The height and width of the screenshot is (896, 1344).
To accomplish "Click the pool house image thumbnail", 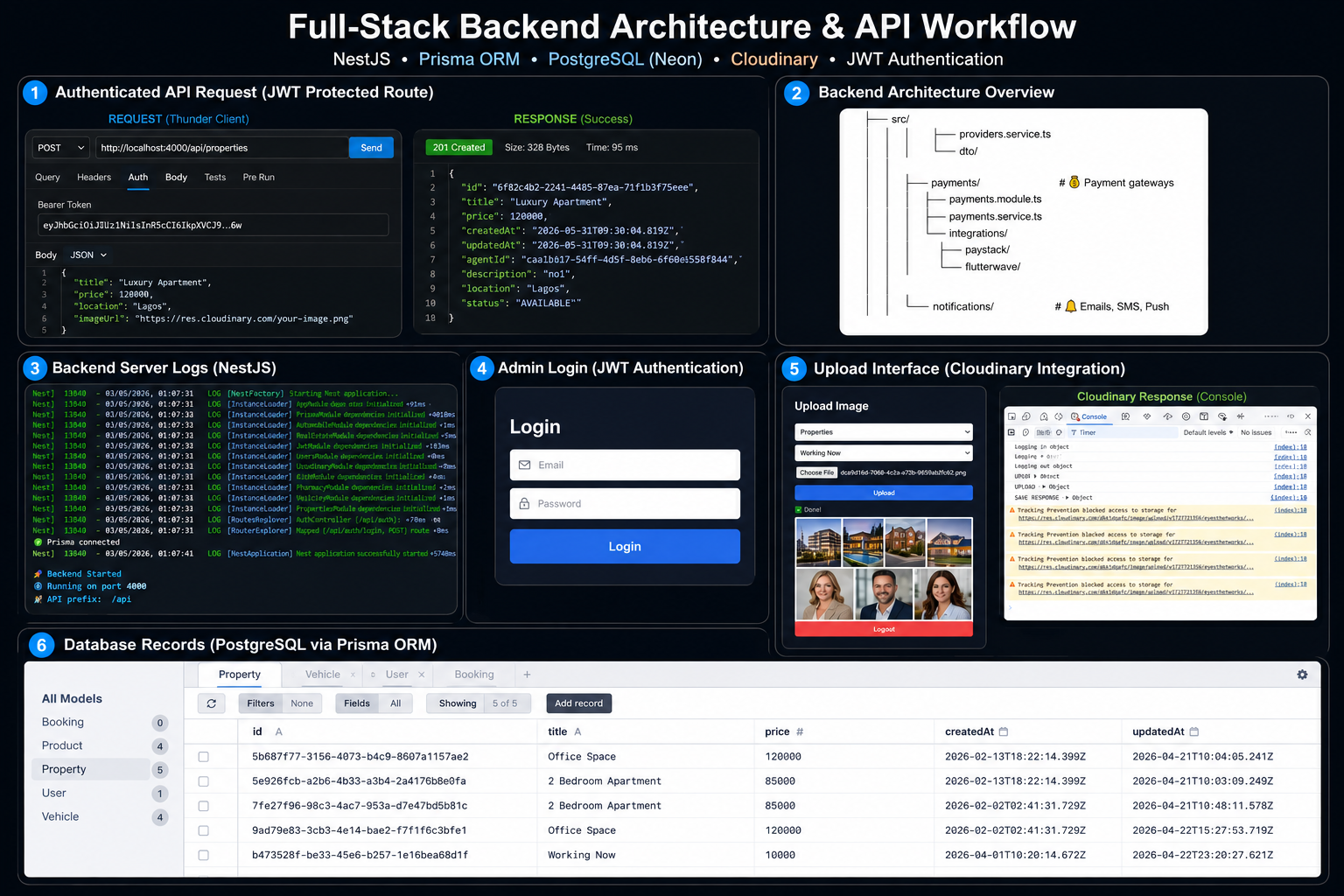I will 862,542.
